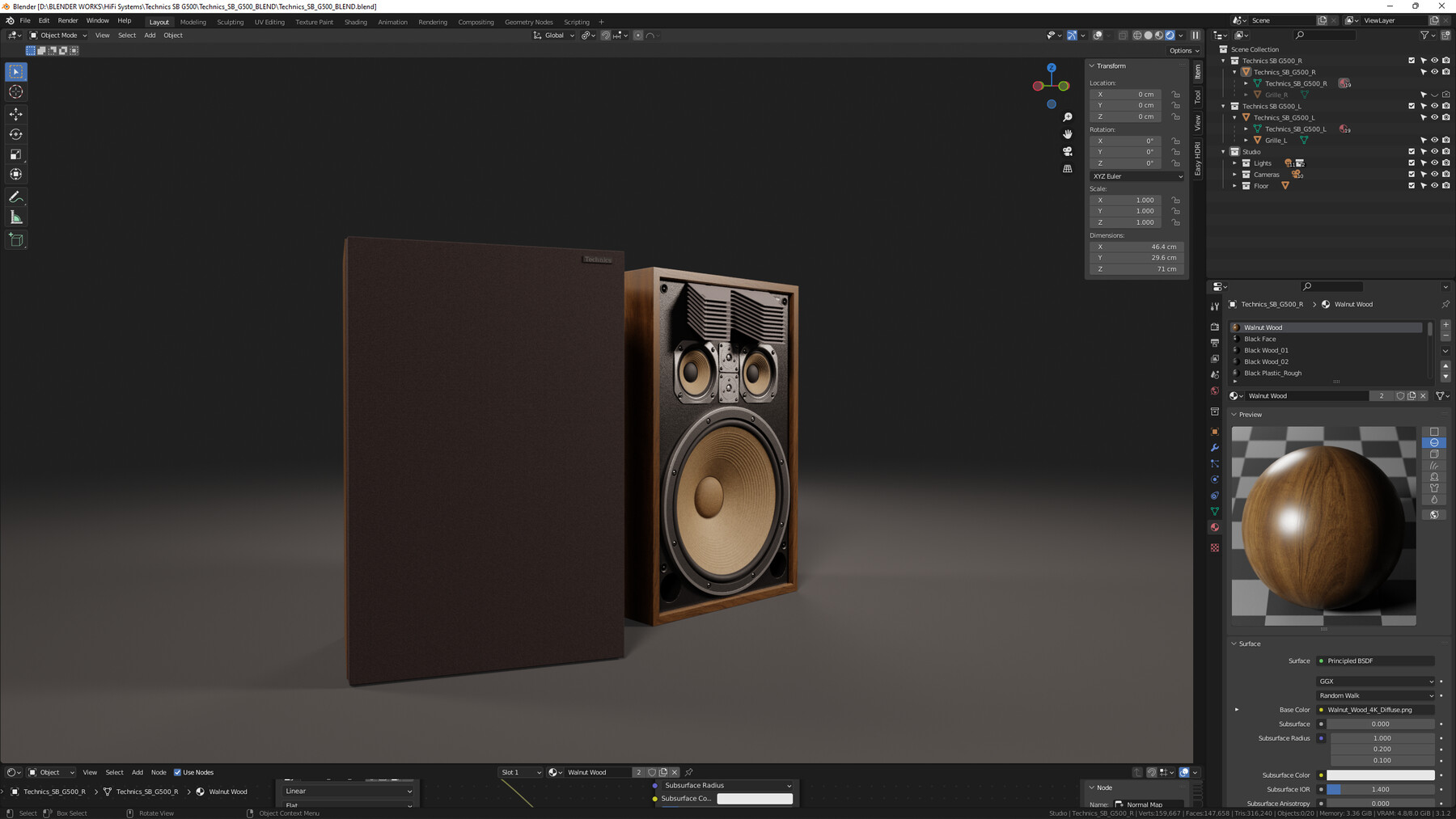Image resolution: width=1456 pixels, height=819 pixels.
Task: Open the Render Properties camera tab
Action: pyautogui.click(x=1215, y=325)
